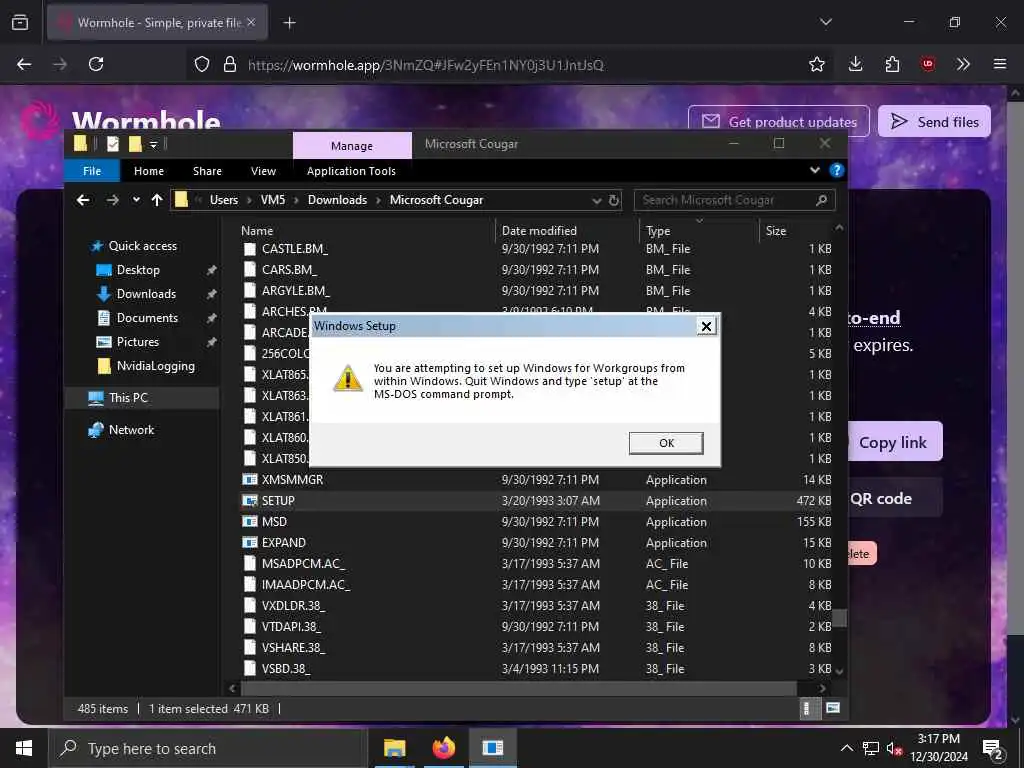This screenshot has width=1024, height=768.
Task: Reload the Wormhole page in Firefox
Action: click(x=96, y=64)
